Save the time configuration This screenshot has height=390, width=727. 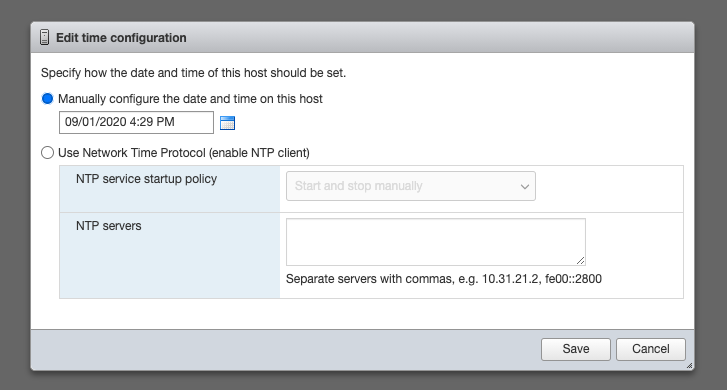[576, 349]
